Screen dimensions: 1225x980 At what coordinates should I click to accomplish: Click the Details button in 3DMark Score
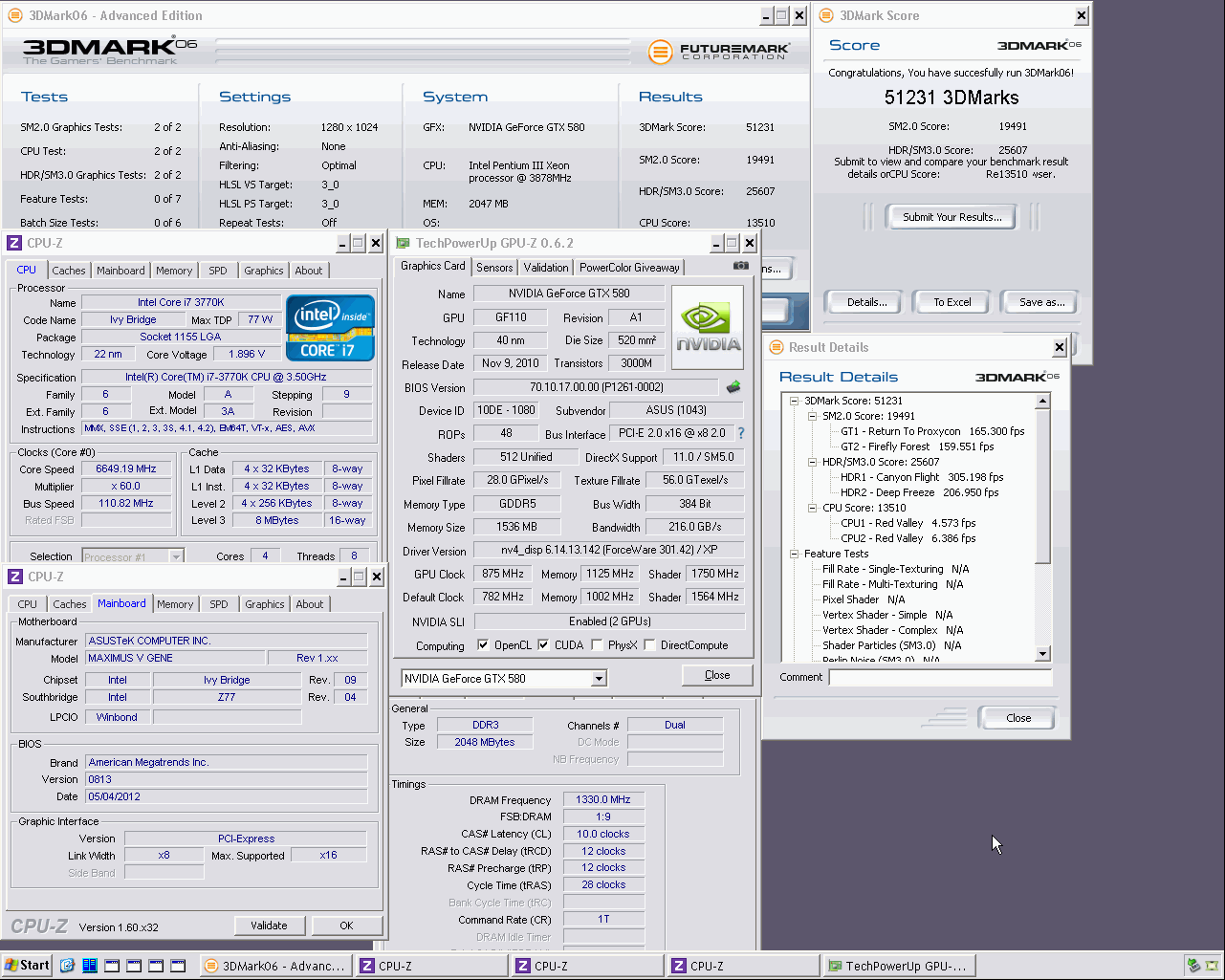tap(867, 302)
